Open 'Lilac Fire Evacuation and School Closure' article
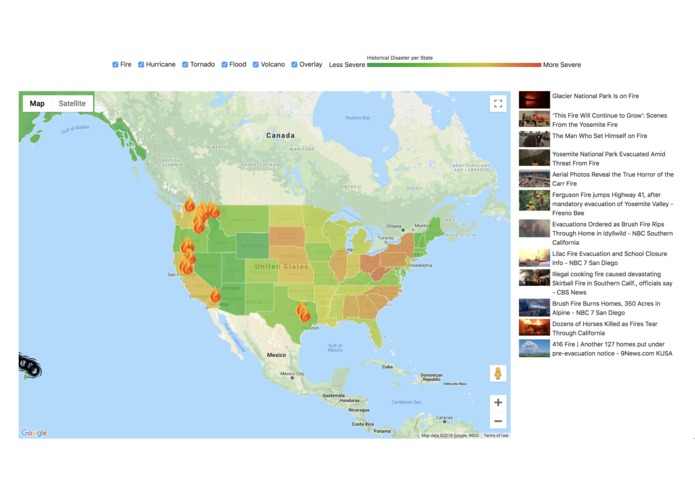 609,258
